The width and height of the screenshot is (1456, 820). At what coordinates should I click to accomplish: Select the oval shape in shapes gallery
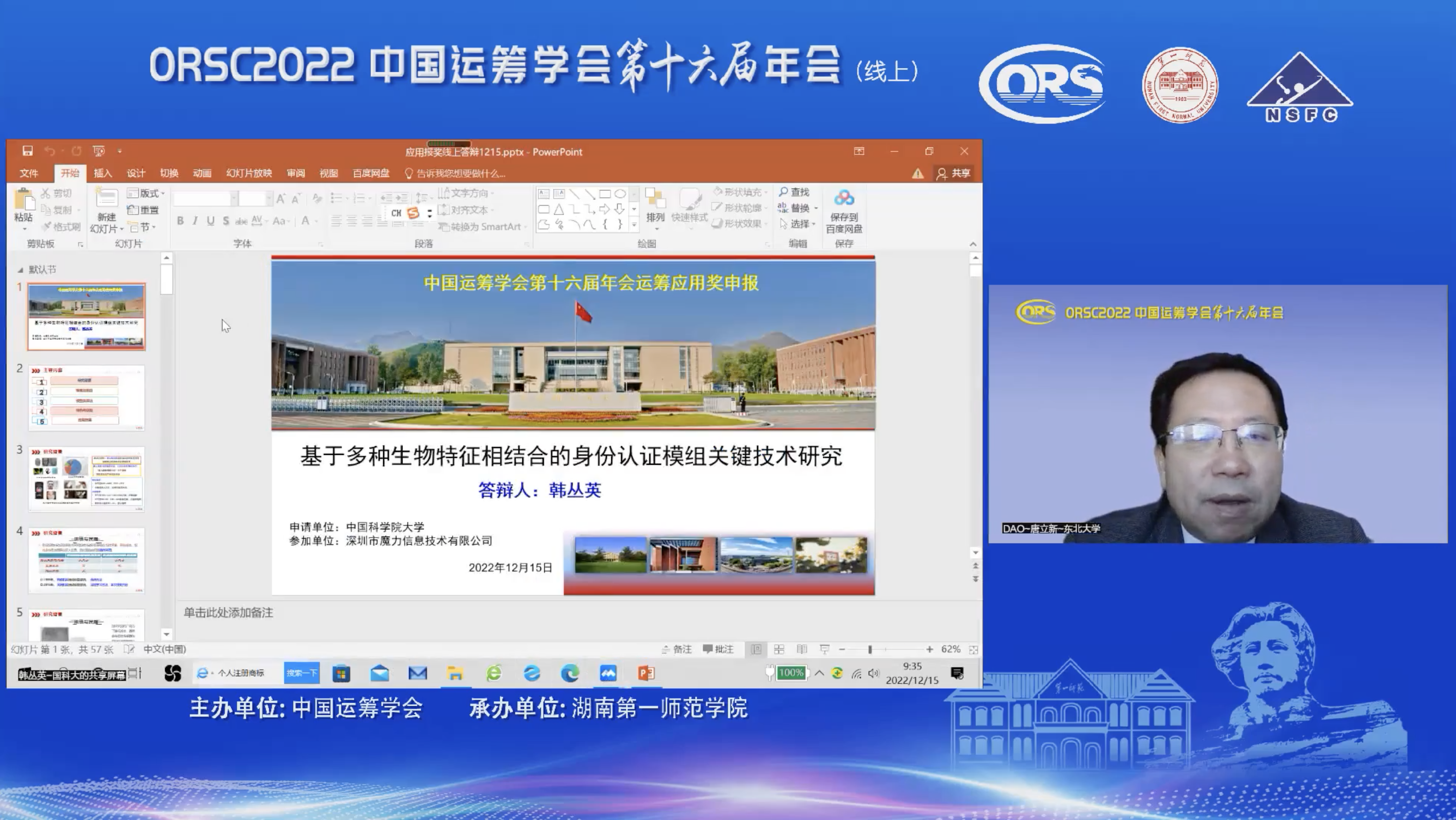(x=620, y=194)
